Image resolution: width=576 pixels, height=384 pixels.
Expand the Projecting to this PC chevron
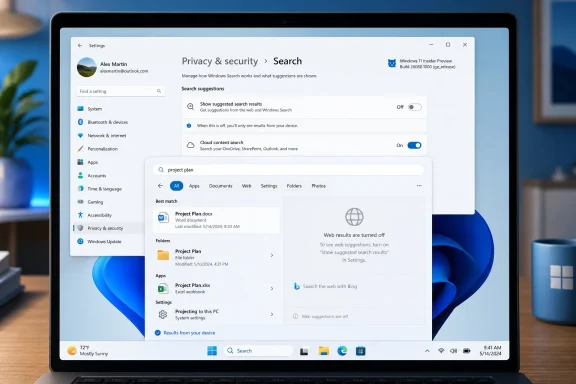pyautogui.click(x=272, y=314)
